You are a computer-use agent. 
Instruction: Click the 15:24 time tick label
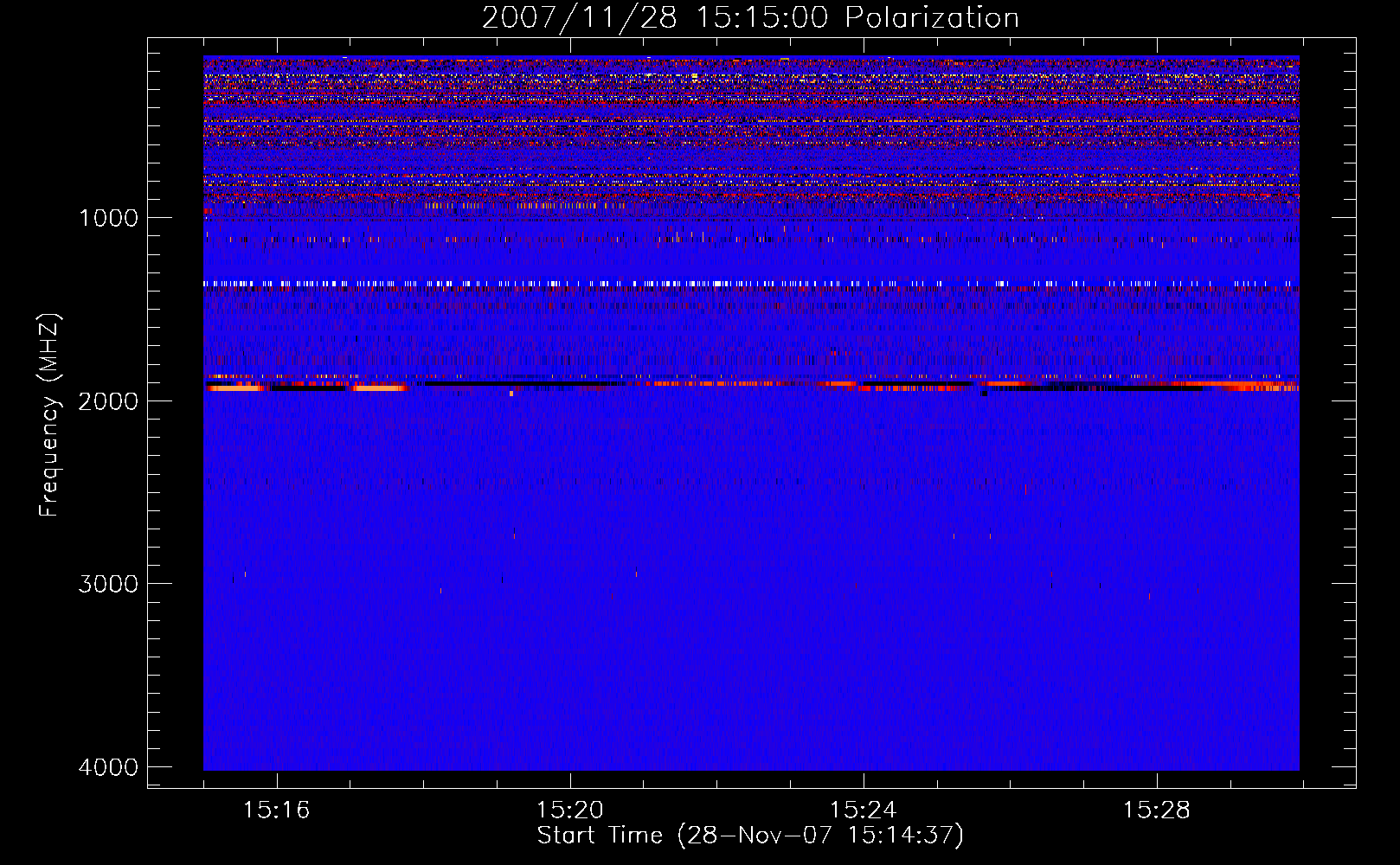point(863,811)
